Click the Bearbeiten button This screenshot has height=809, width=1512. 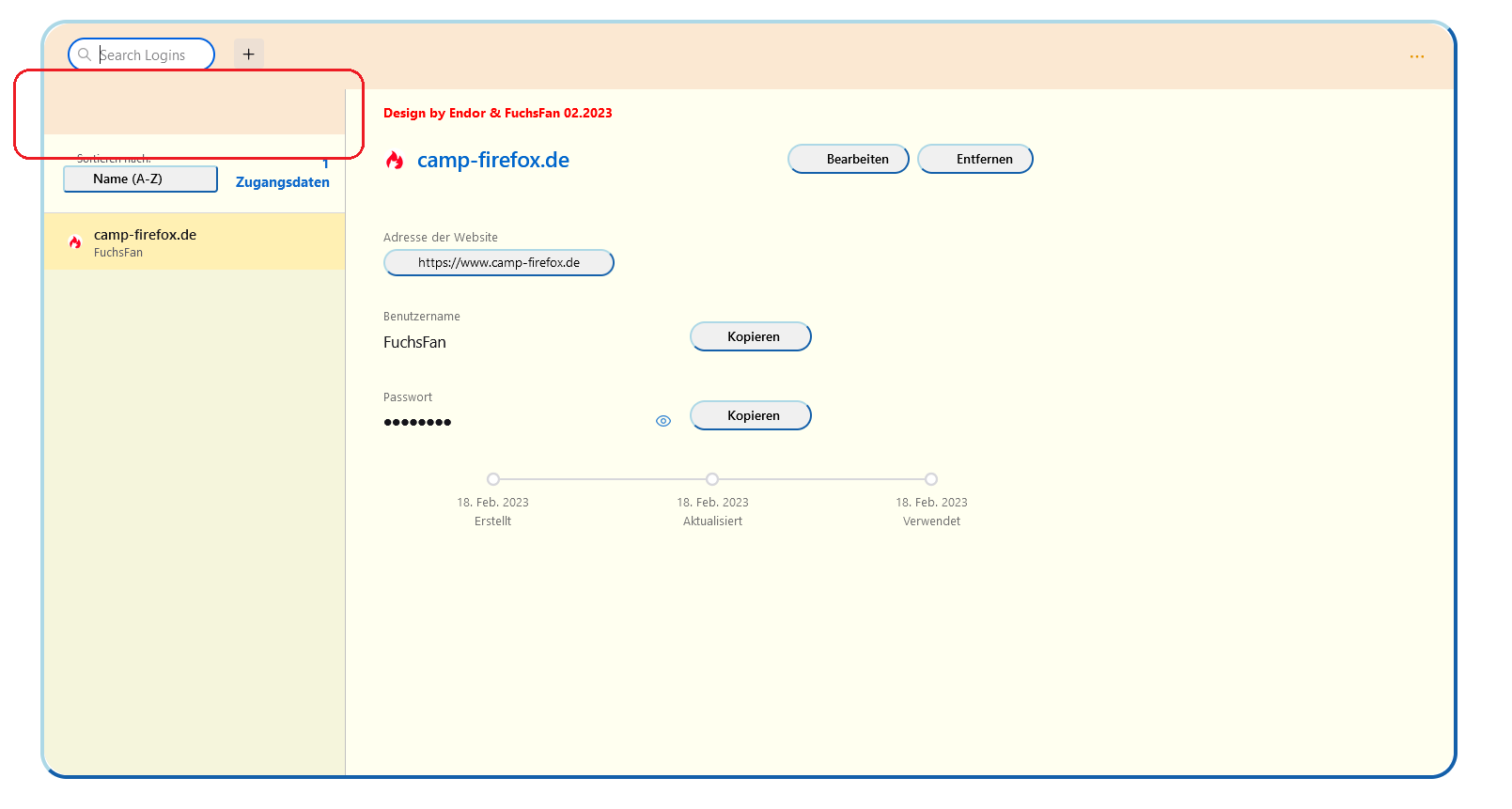pyautogui.click(x=849, y=159)
